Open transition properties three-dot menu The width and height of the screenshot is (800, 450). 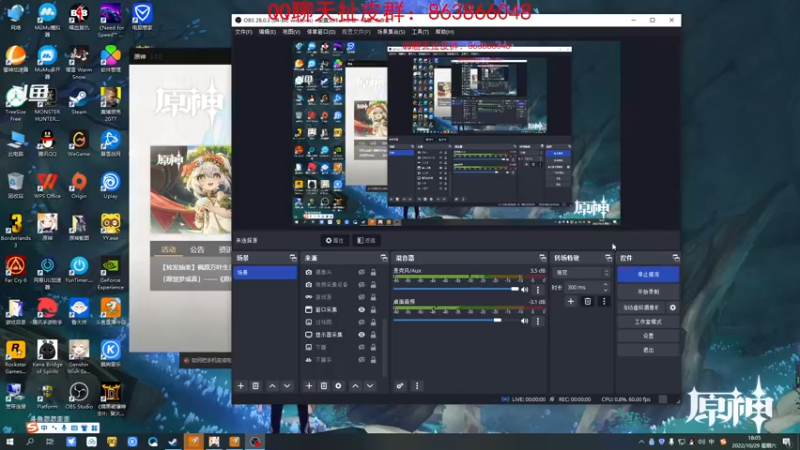604,301
